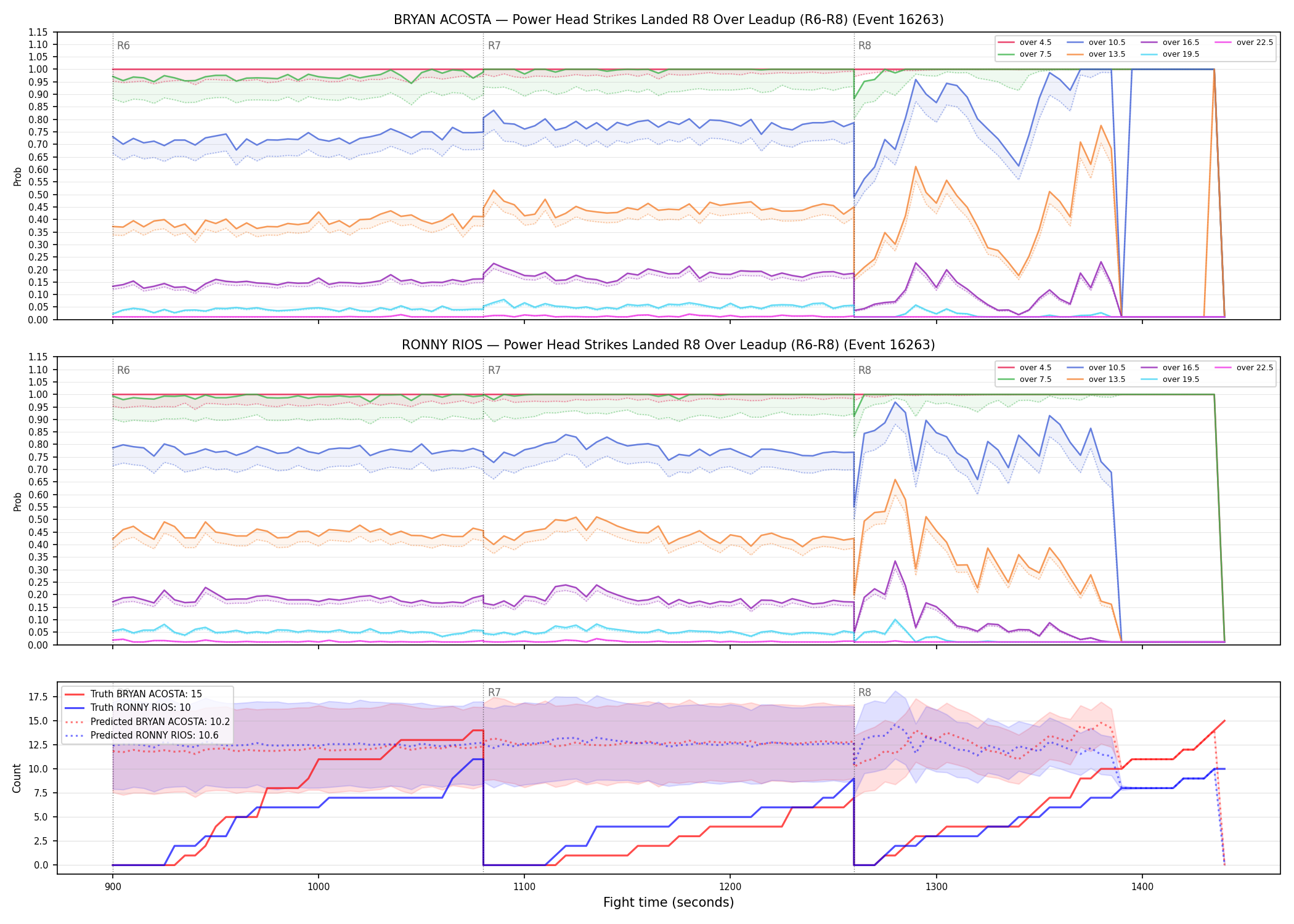
Task: Click the 1.15 tick of Bryan Acosta chart
Action: pyautogui.click(x=38, y=32)
